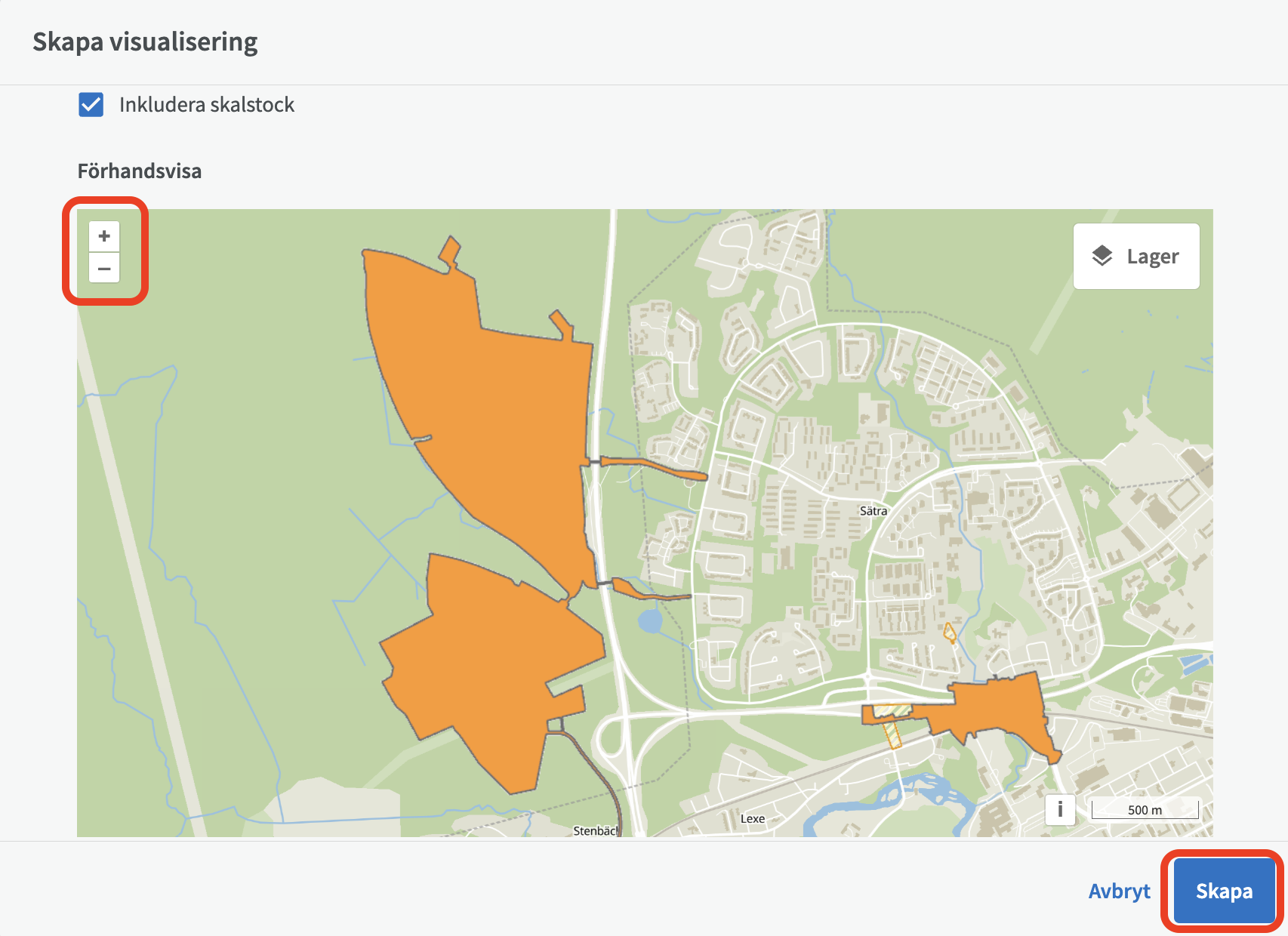Click the Sätra place label on map
1288x936 pixels.
point(874,511)
